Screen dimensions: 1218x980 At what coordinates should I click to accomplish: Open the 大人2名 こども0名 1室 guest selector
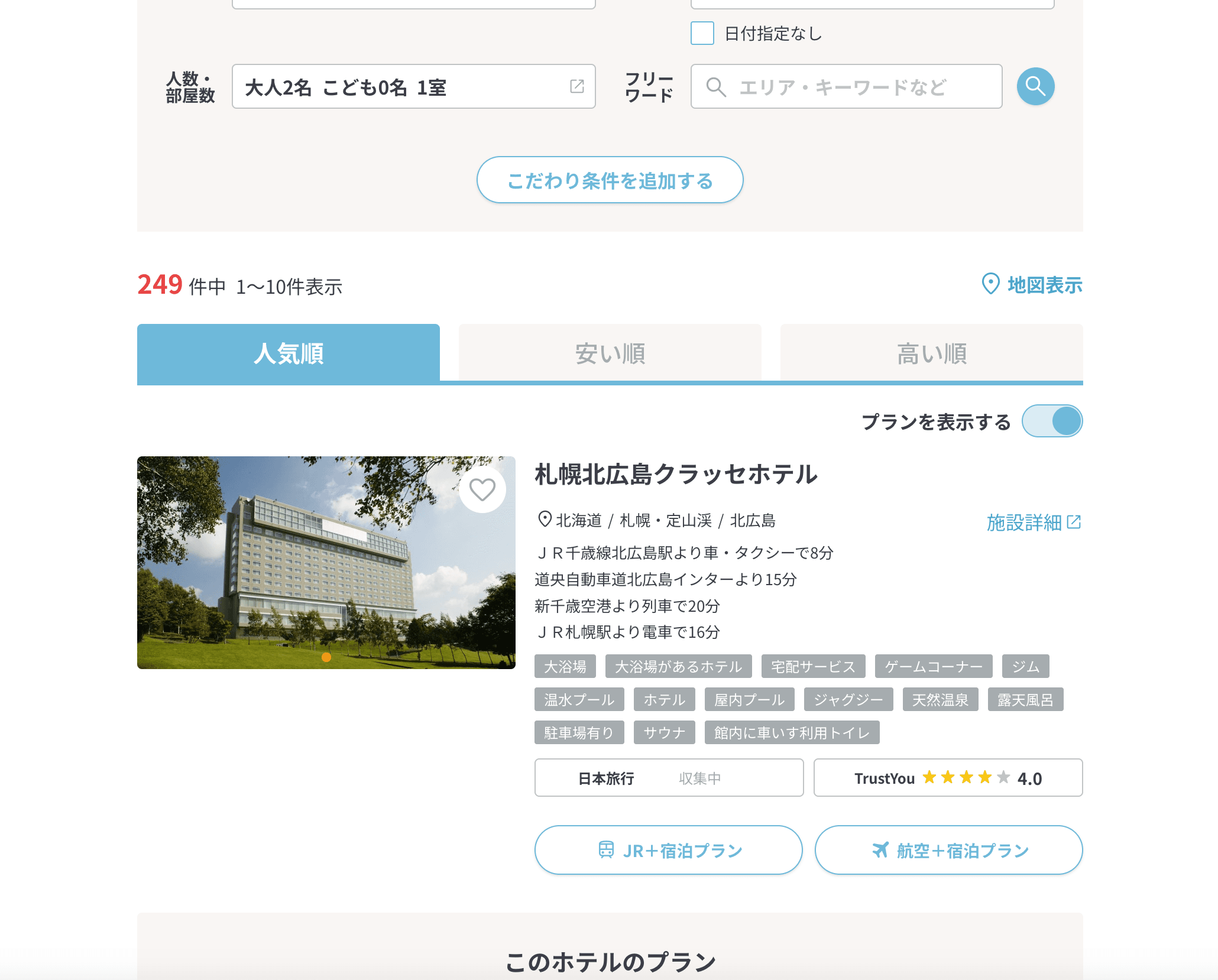click(x=402, y=87)
